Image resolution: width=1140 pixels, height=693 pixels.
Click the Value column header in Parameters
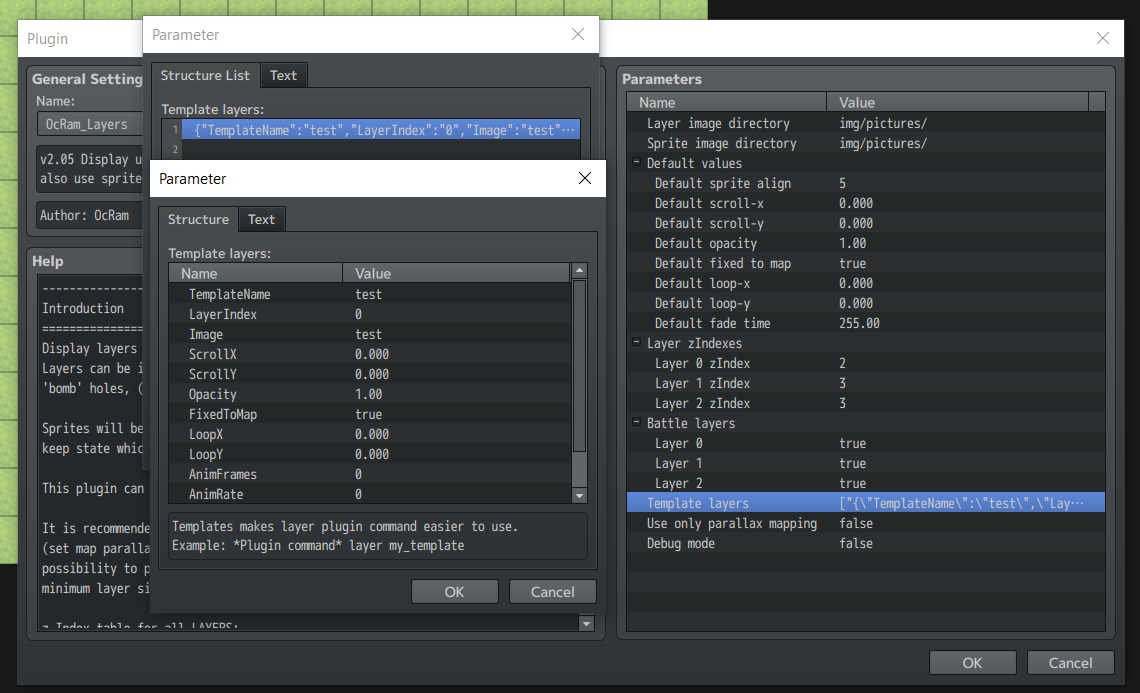958,103
